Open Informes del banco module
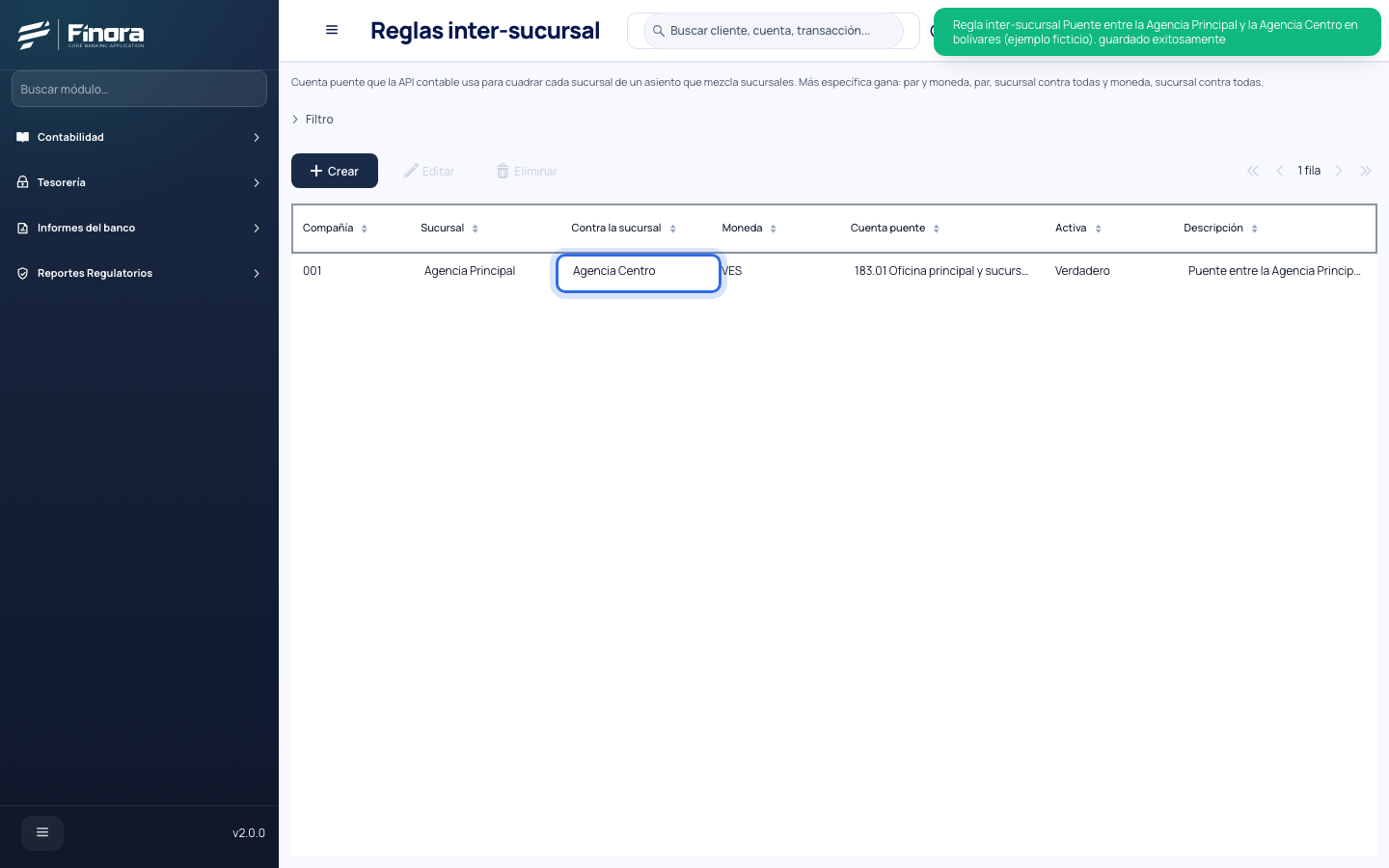The width and height of the screenshot is (1389, 868). coord(139,228)
